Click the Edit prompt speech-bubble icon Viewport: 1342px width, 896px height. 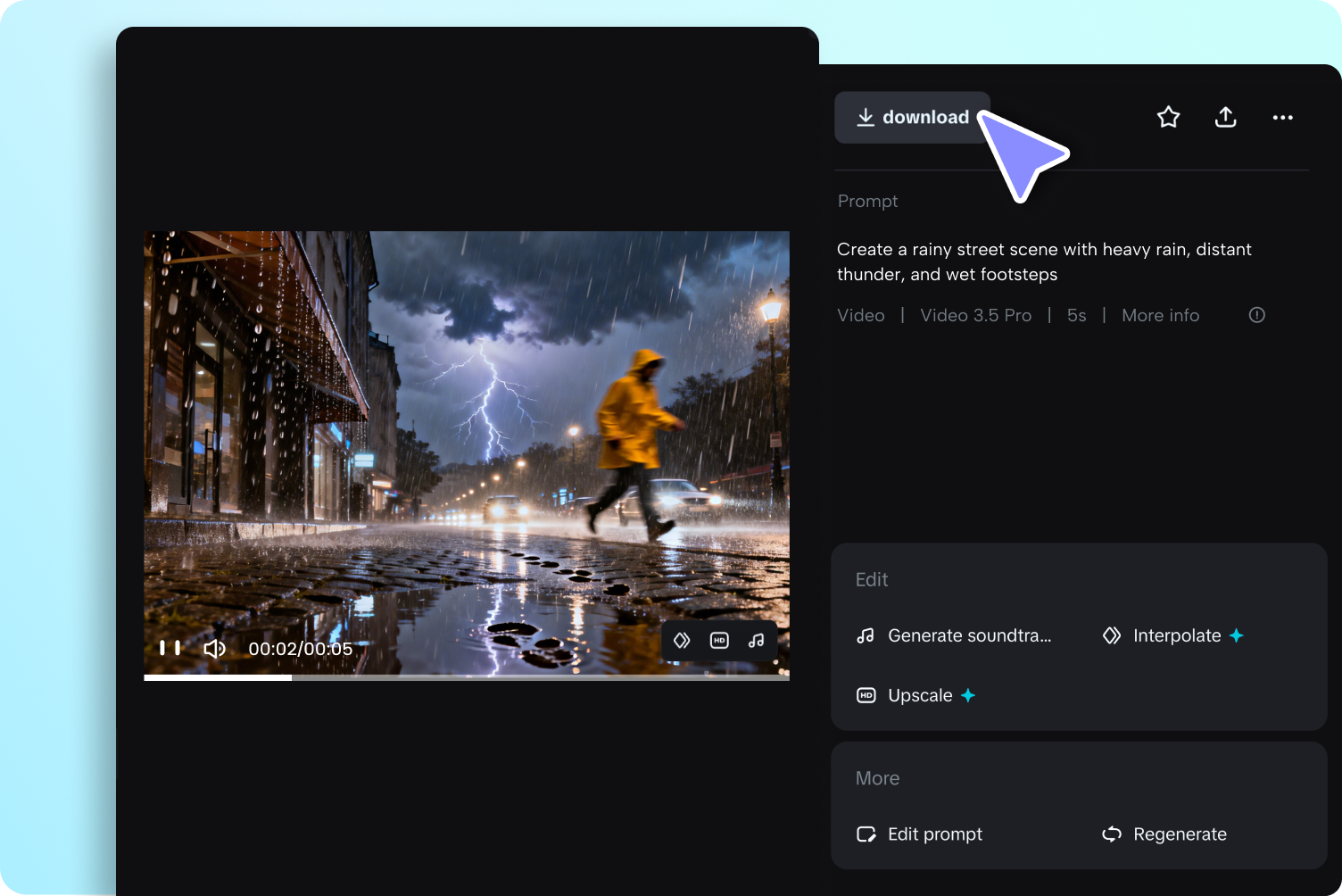tap(866, 834)
